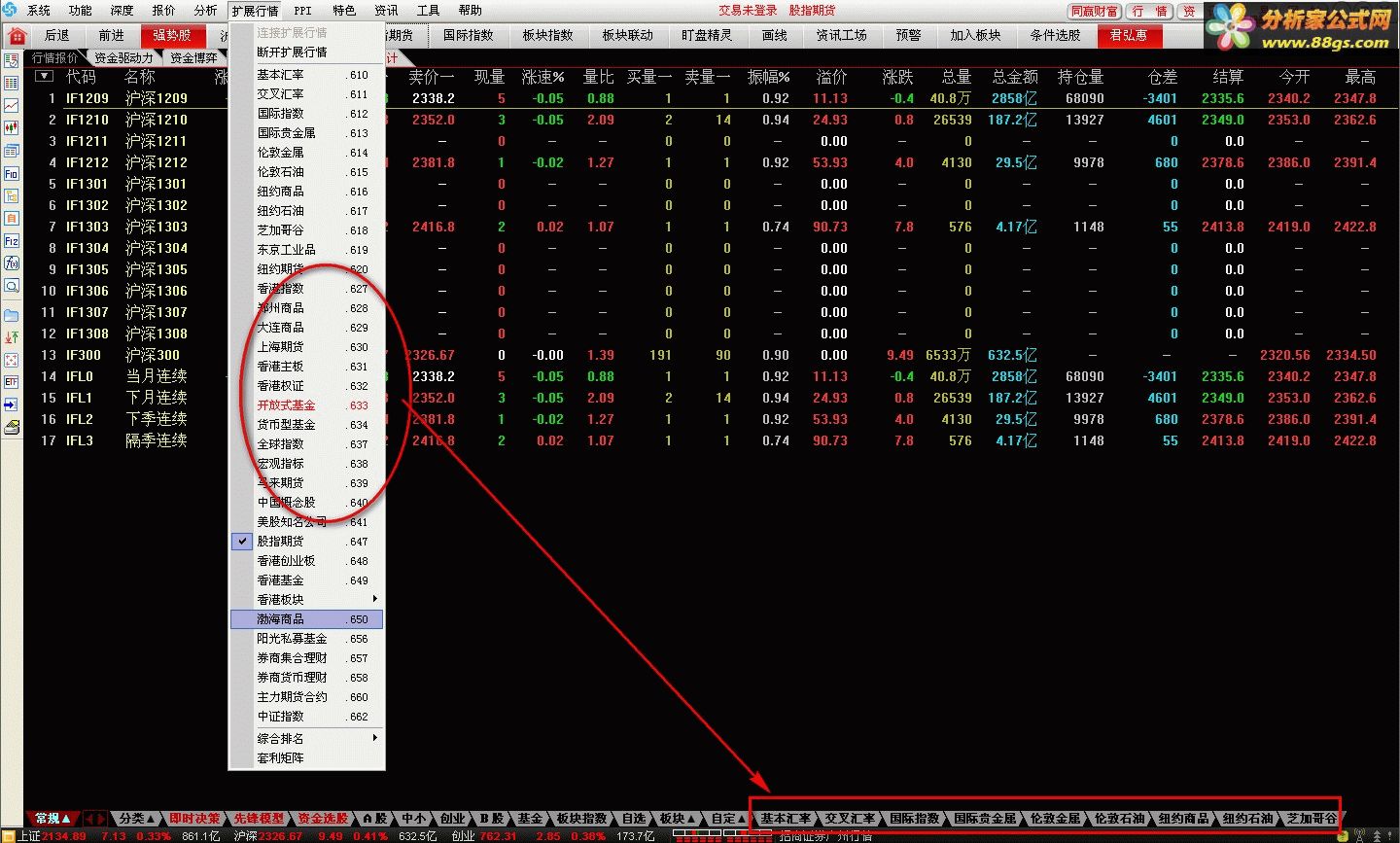Select the colored grid table sidebar icon

pos(12,84)
